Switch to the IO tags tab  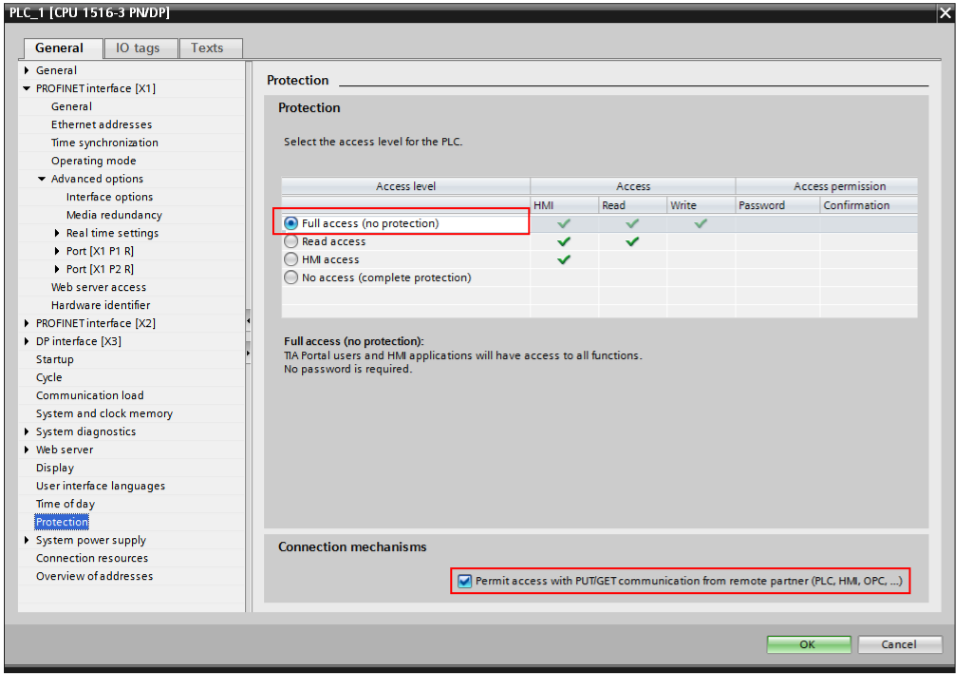coord(140,48)
